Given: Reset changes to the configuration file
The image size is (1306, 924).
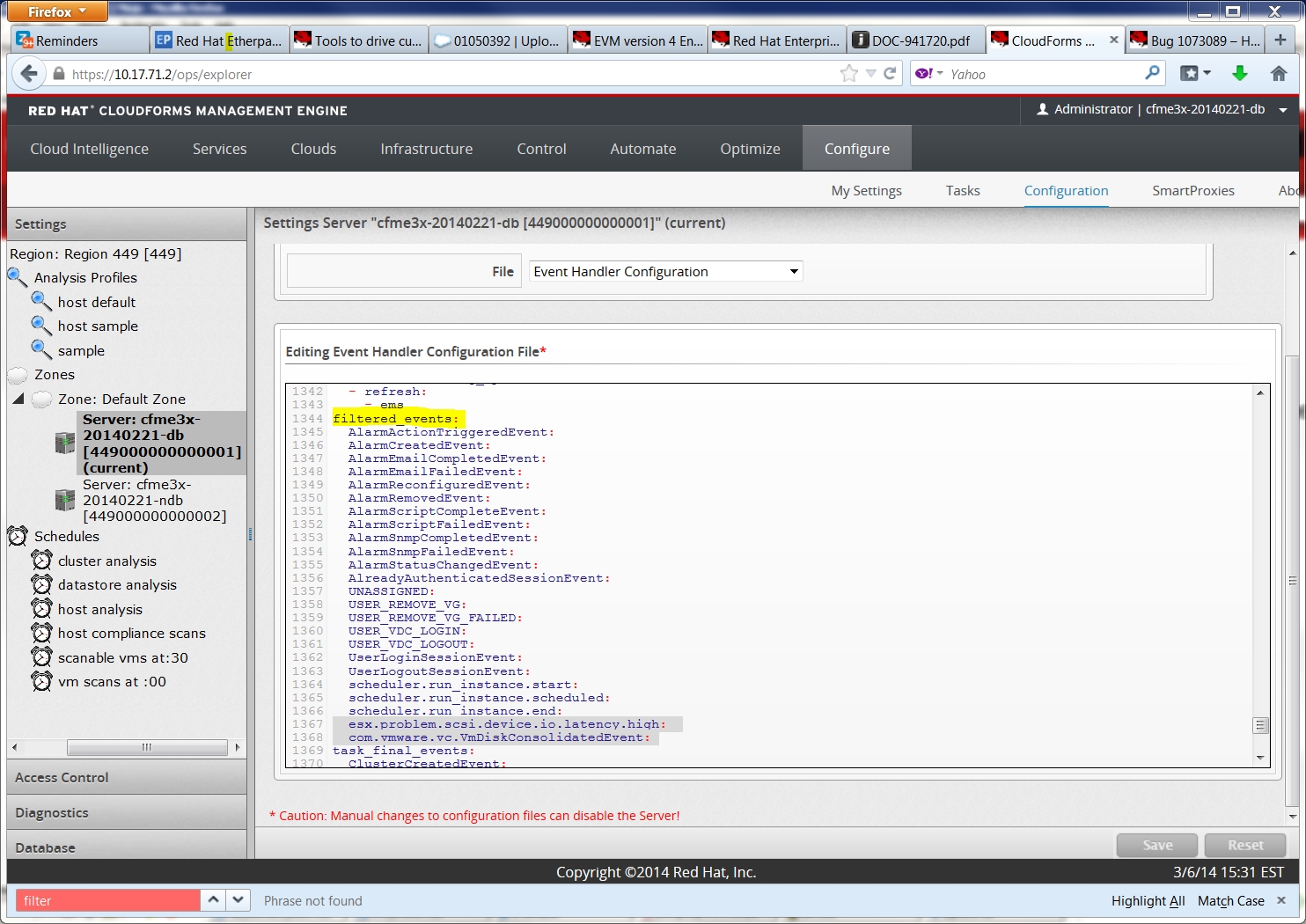Looking at the screenshot, I should click(x=1245, y=845).
